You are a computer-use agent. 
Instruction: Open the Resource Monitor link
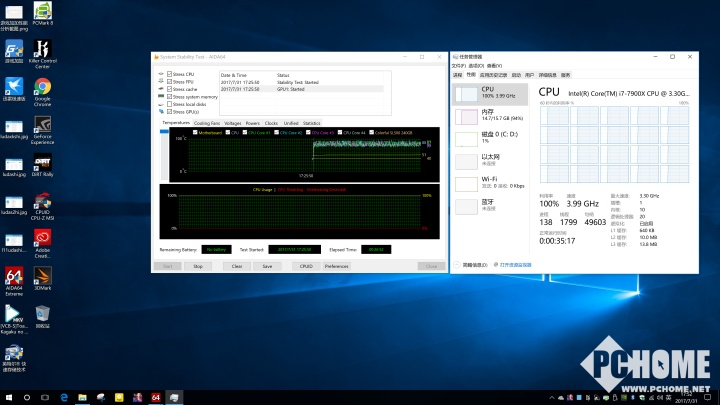pyautogui.click(x=515, y=265)
